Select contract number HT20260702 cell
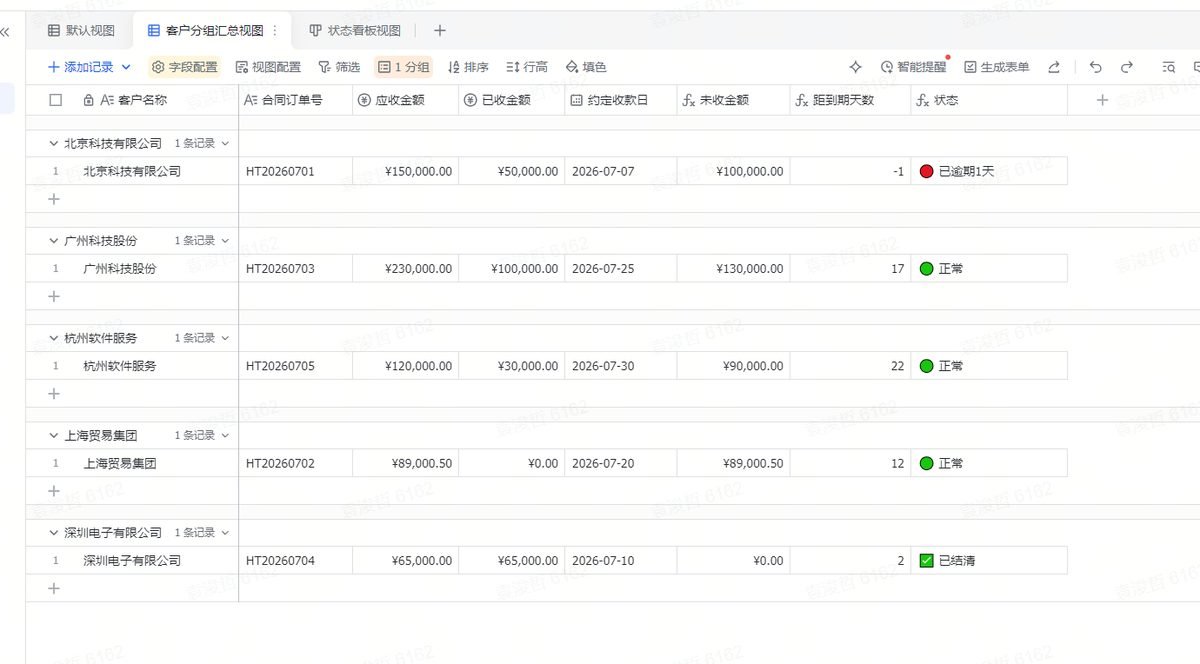 point(296,463)
